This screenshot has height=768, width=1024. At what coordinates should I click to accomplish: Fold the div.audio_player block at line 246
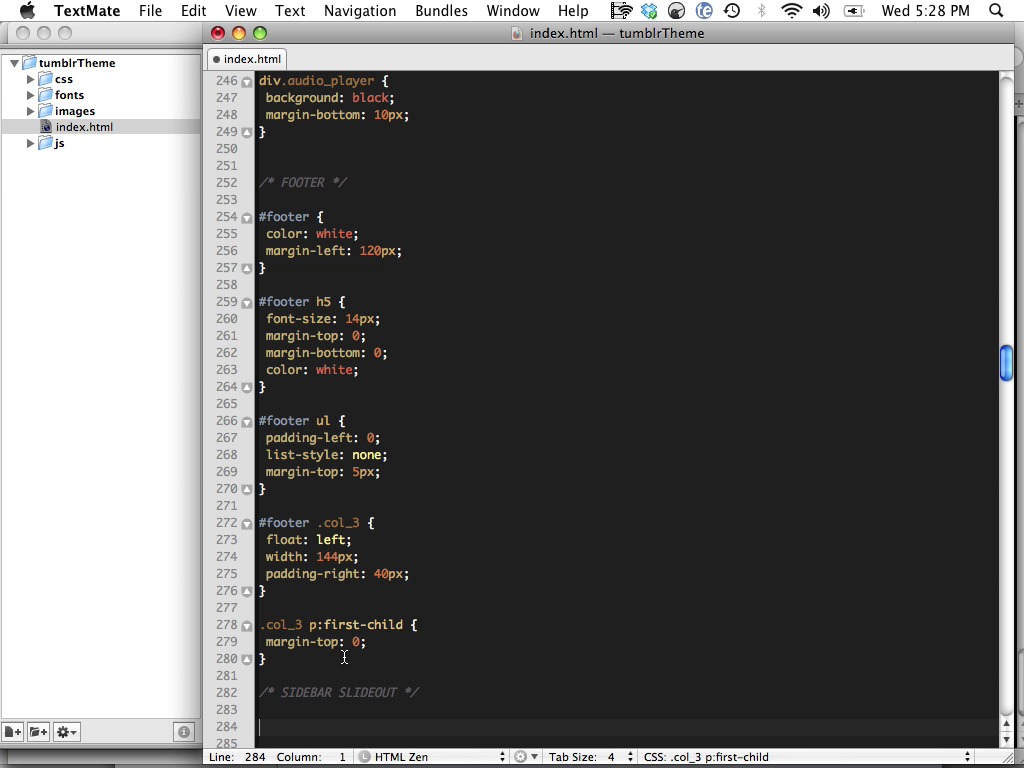(x=246, y=82)
